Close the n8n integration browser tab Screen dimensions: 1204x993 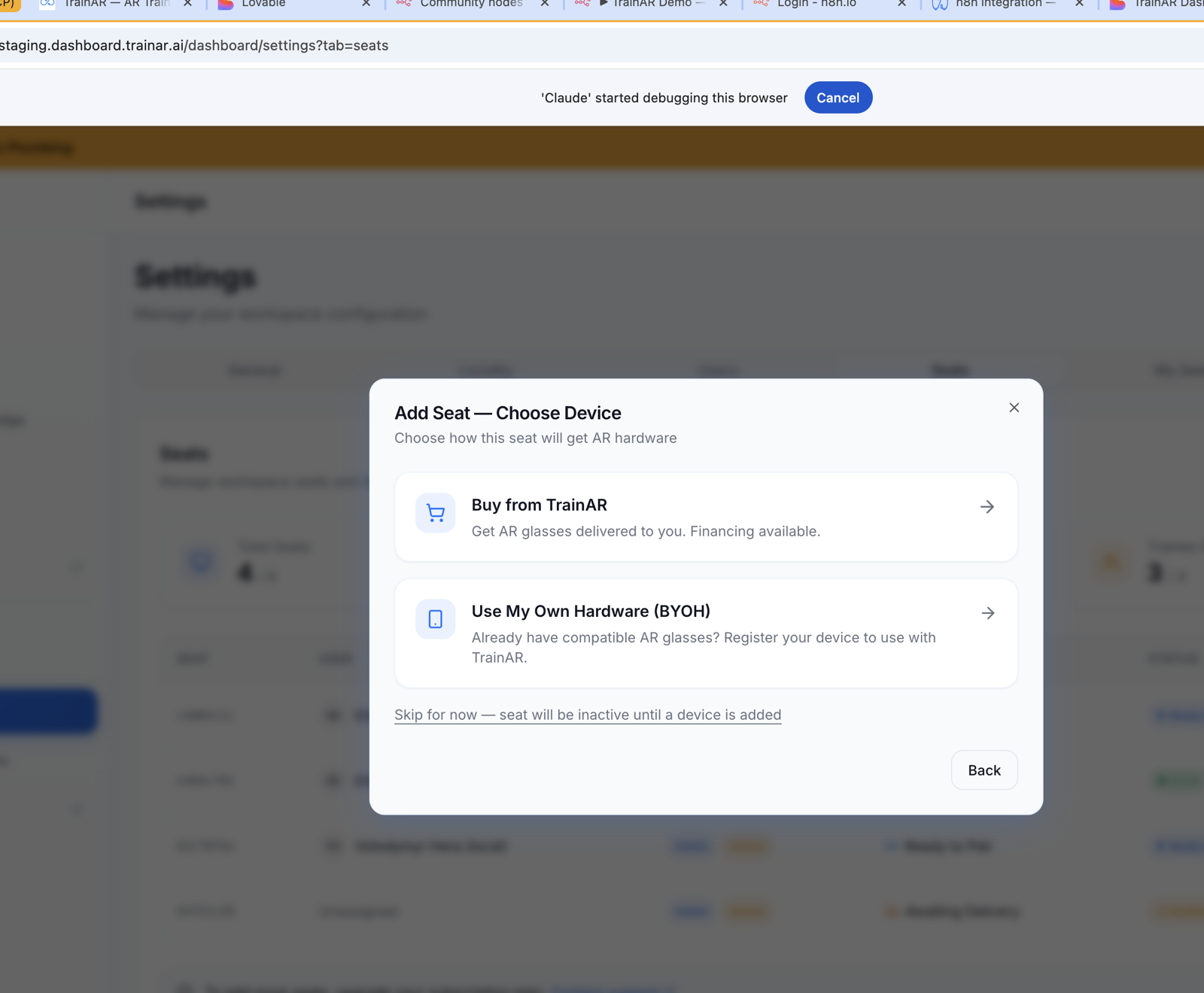[x=1080, y=4]
